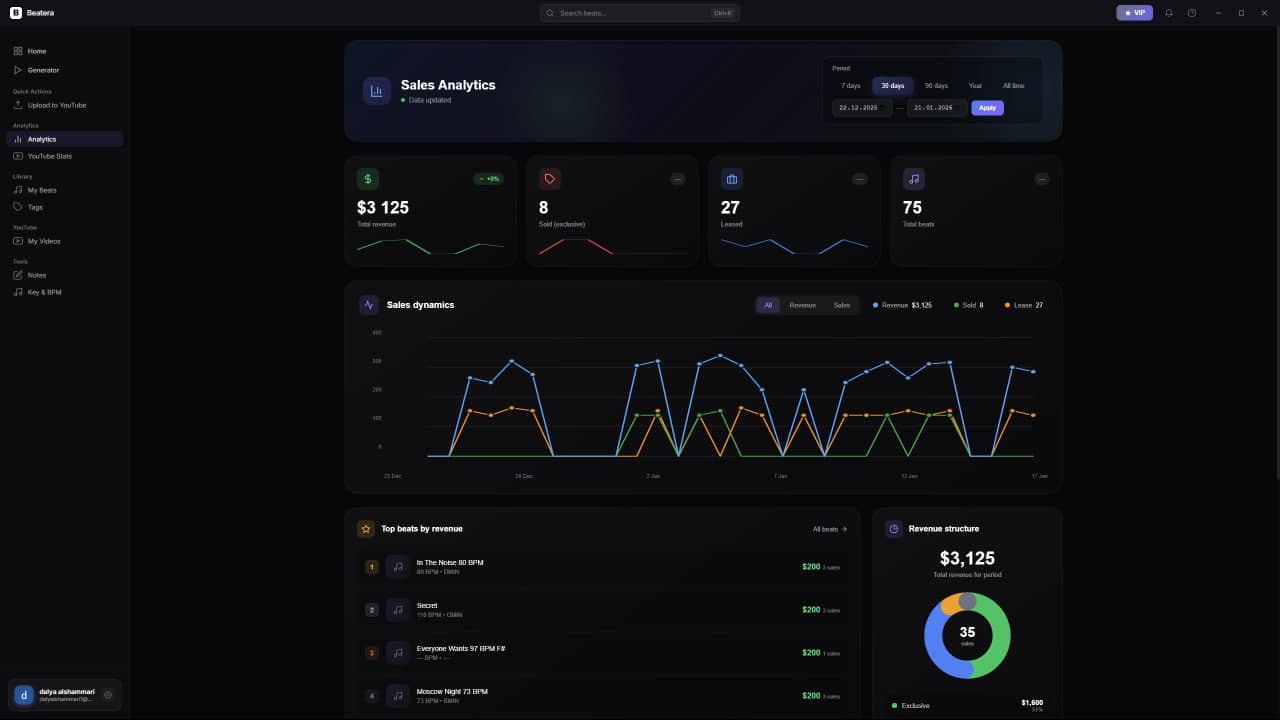Open the Notes tool in sidebar
1280x720 pixels.
coord(35,275)
